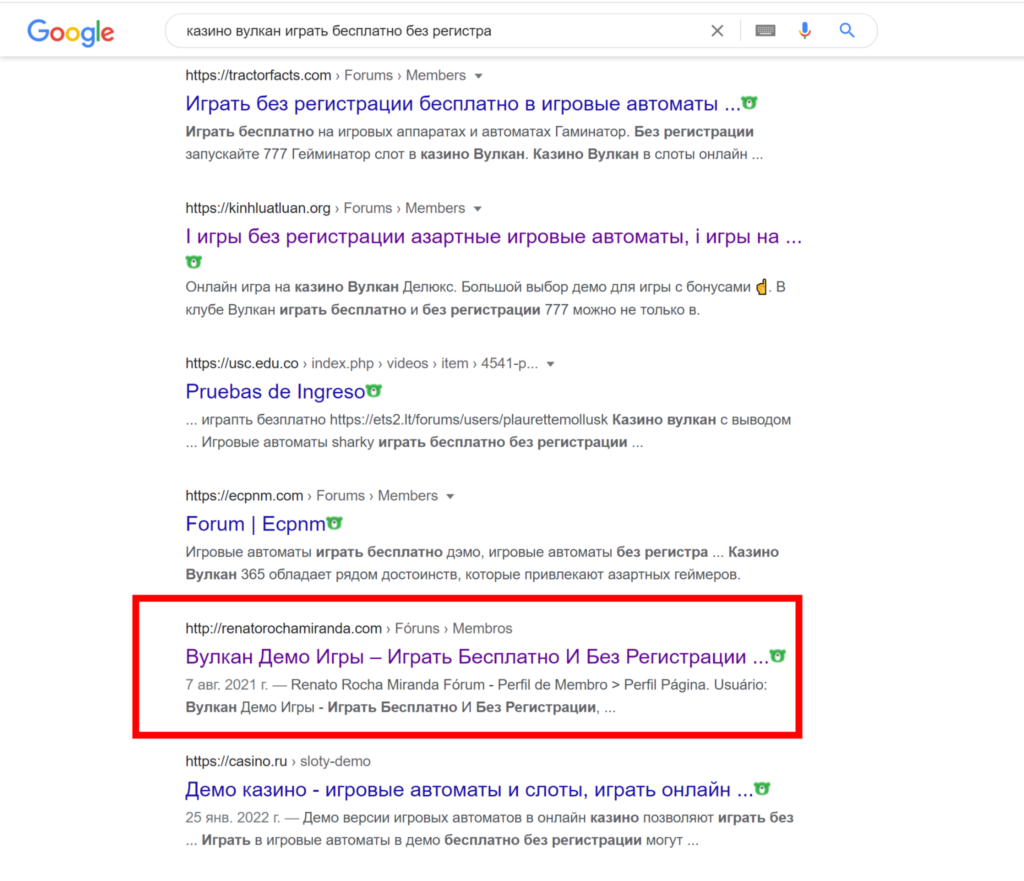1024x881 pixels.
Task: Click green badge beside Forum | Ecpnm
Action: (334, 523)
